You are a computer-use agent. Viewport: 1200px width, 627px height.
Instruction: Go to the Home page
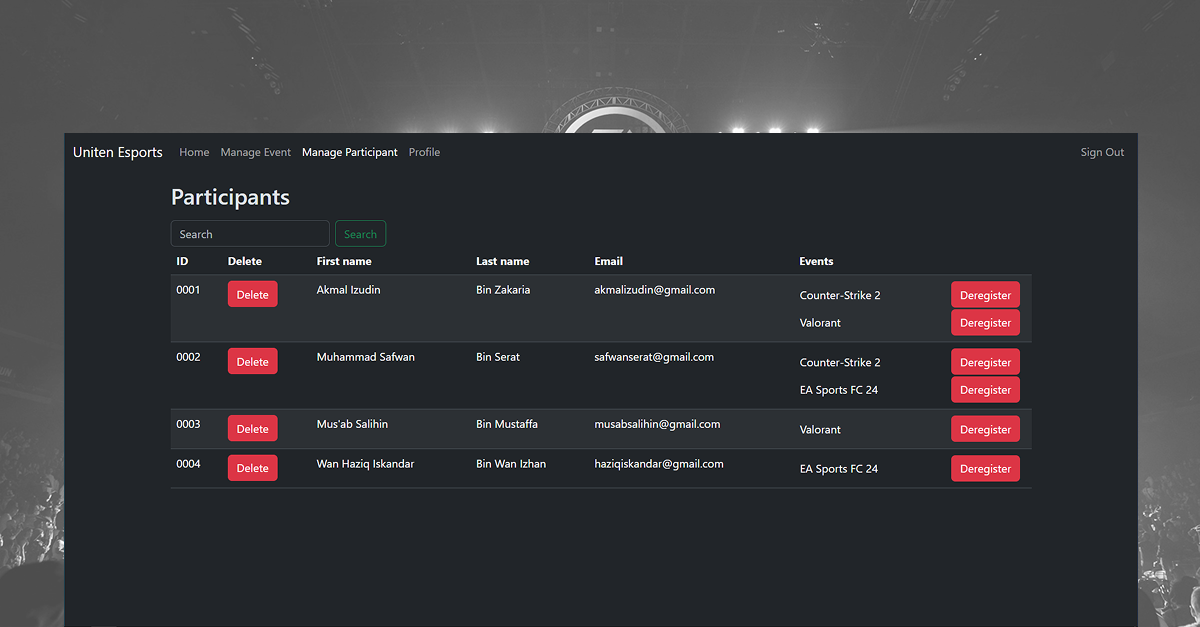coord(194,152)
